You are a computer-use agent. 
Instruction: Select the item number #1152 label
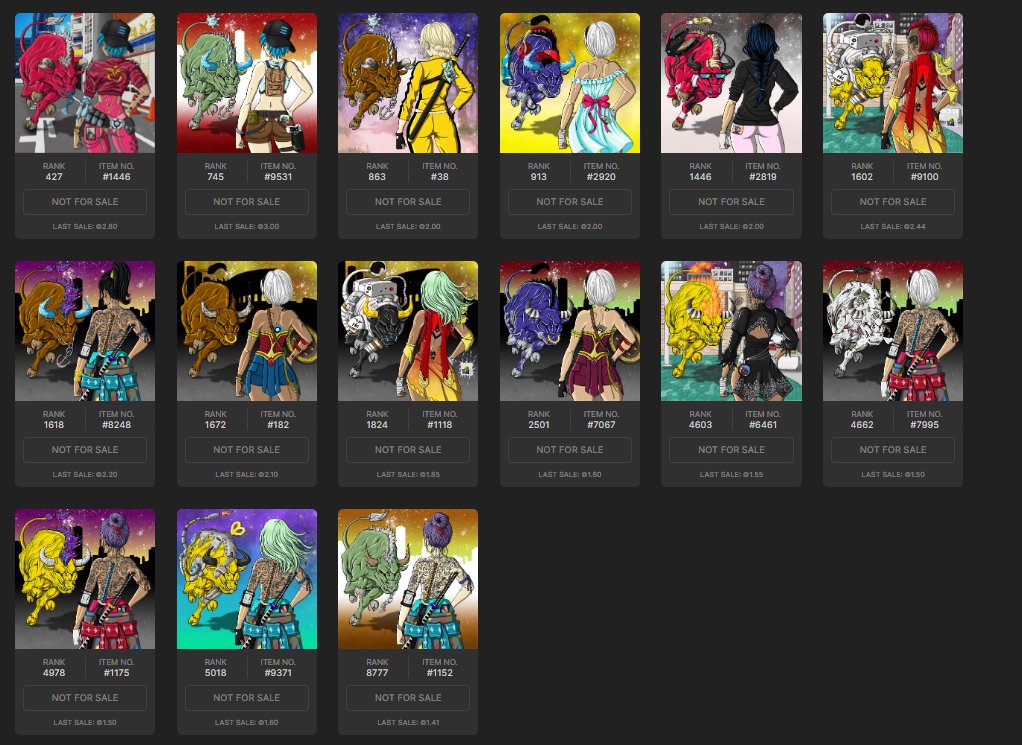(439, 673)
